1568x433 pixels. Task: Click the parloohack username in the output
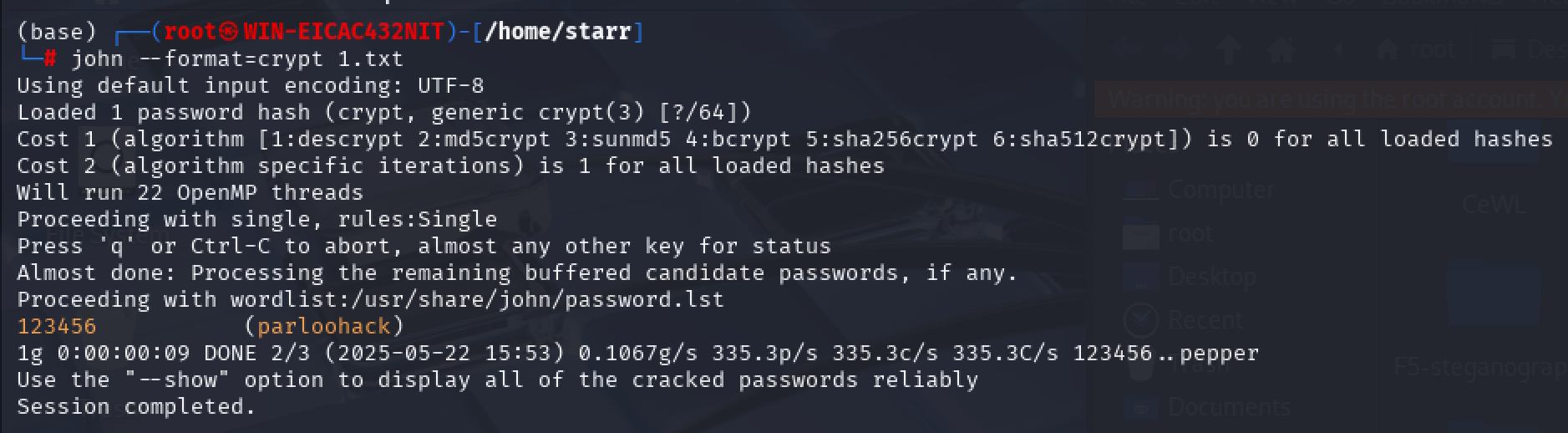pyautogui.click(x=323, y=326)
